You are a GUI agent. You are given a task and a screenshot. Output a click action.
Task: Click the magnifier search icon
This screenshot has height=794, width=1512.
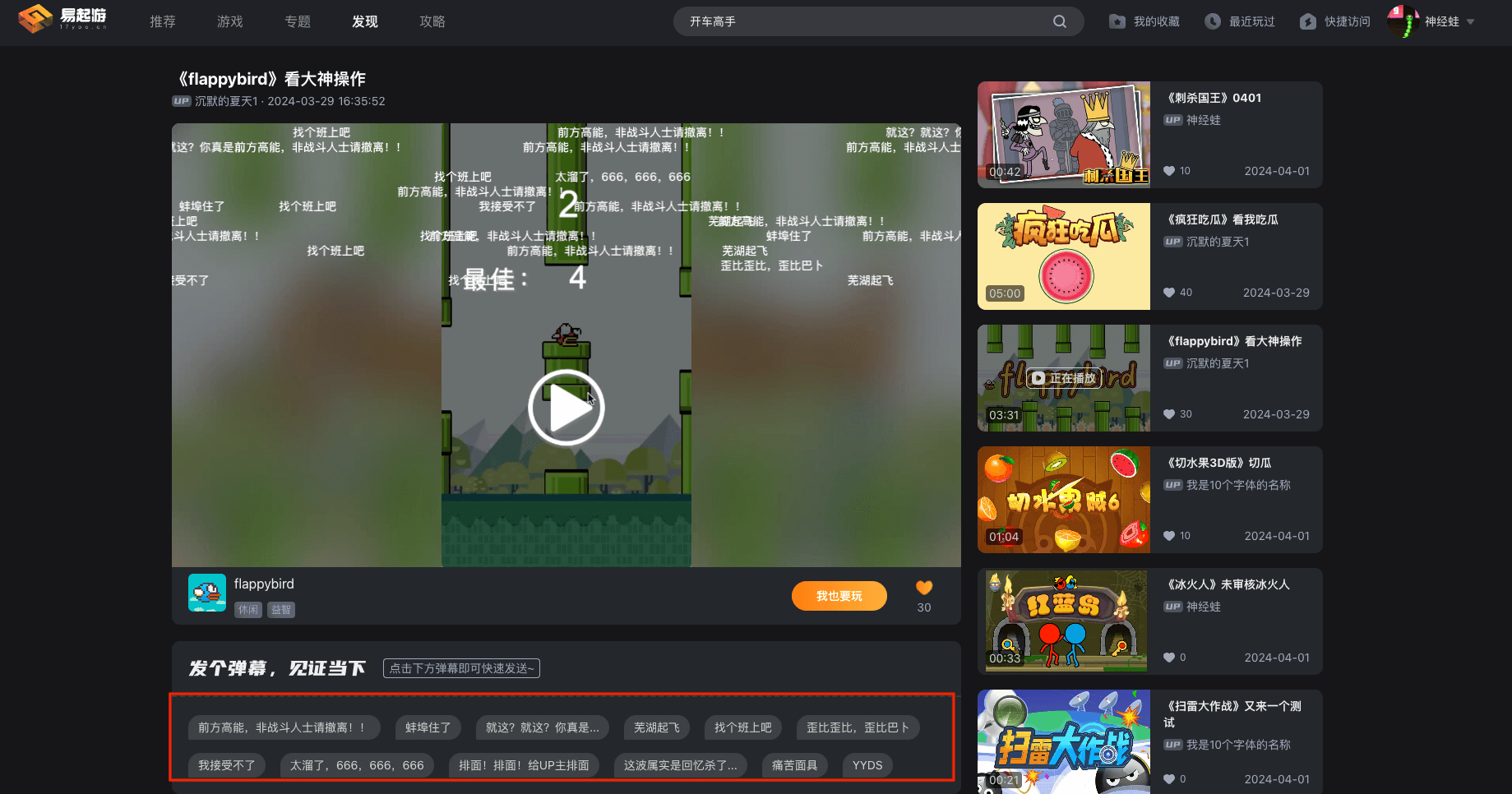(1060, 21)
